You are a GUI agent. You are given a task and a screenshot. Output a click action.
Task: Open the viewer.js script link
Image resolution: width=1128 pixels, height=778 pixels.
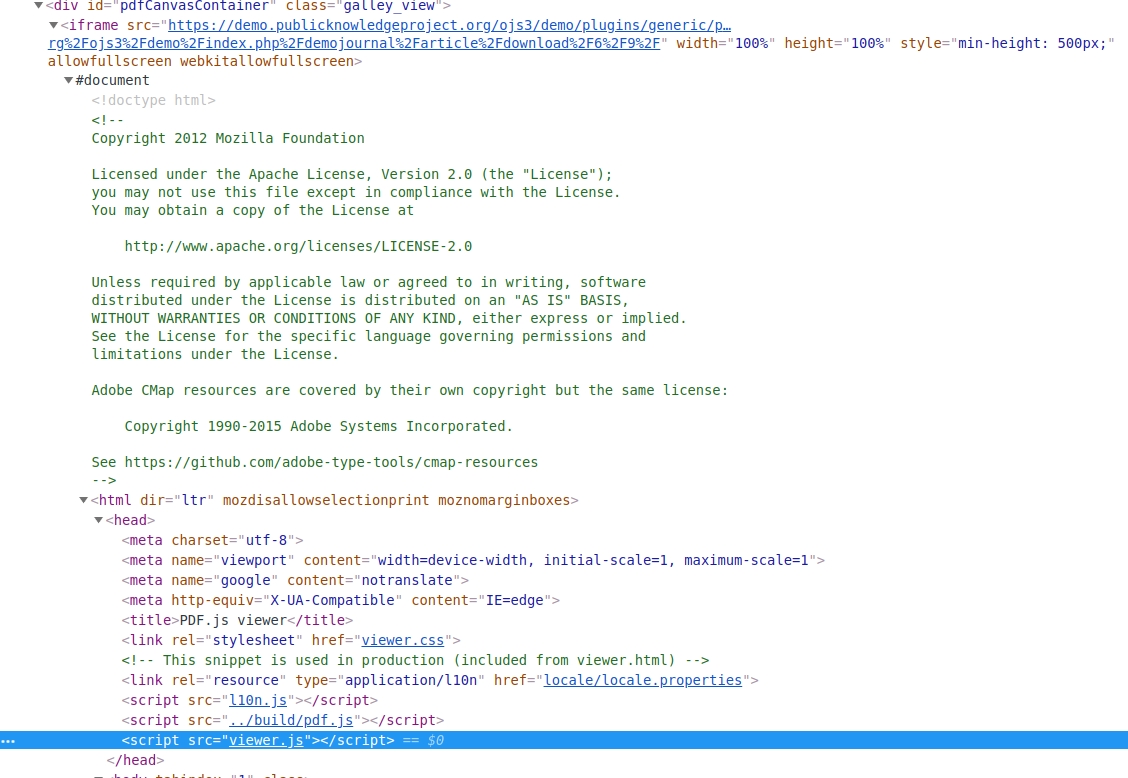click(265, 740)
